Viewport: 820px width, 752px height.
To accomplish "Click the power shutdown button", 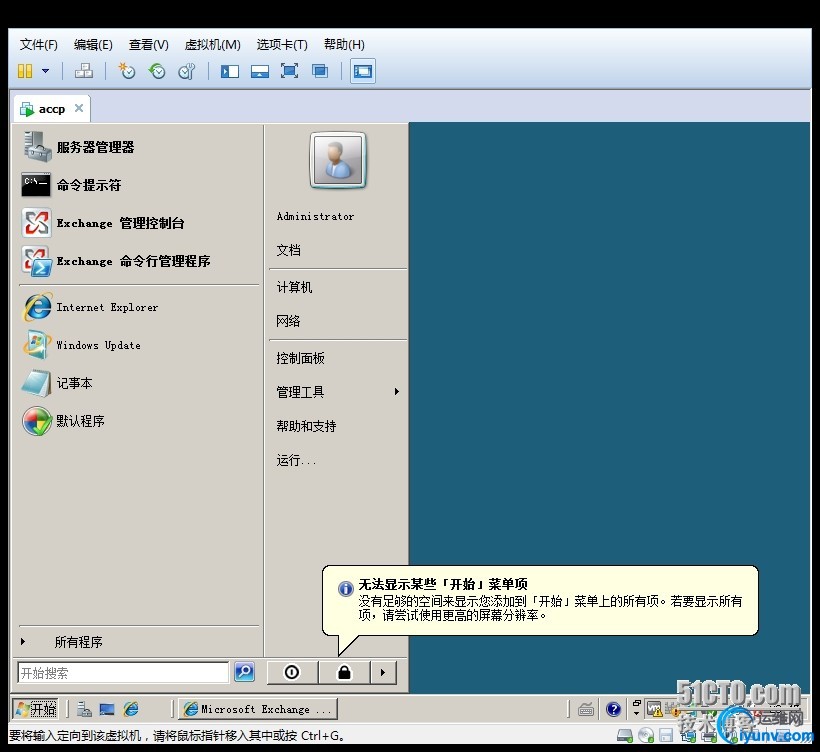I will coord(292,672).
